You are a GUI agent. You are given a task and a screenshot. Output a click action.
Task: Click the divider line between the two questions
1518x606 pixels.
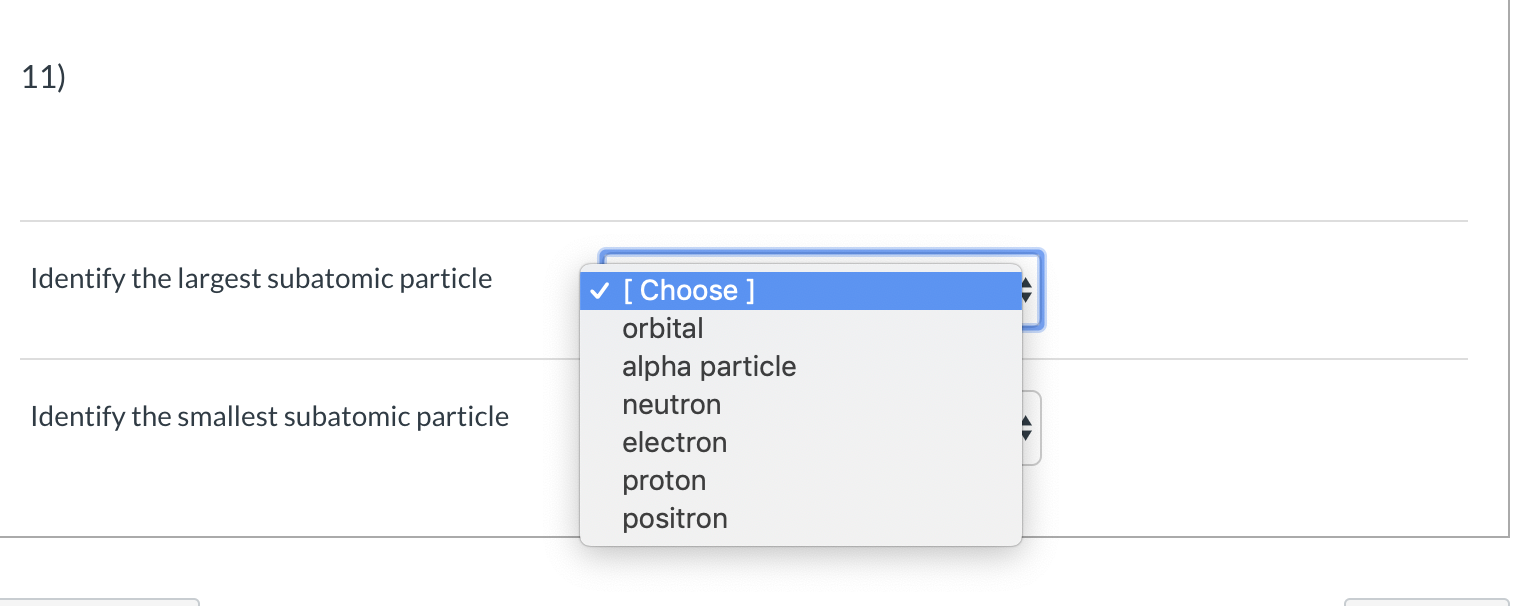pyautogui.click(x=300, y=359)
